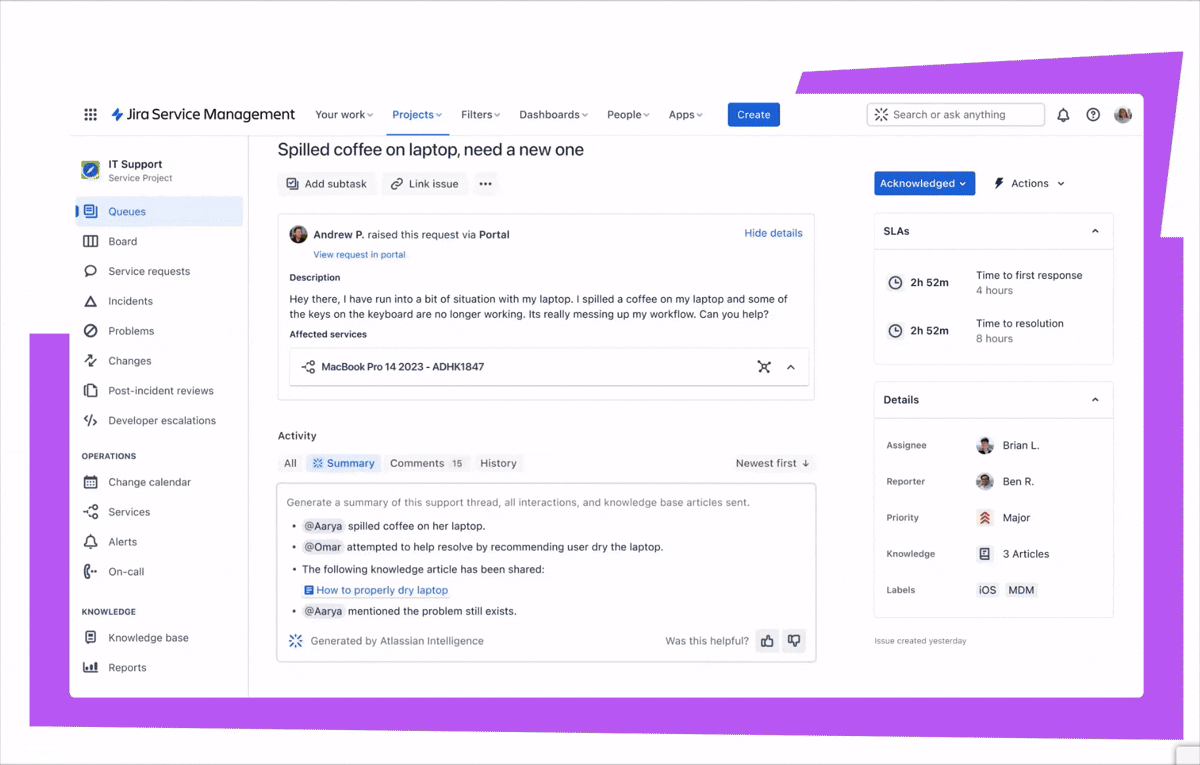Click the Change calendar icon
The width and height of the screenshot is (1200, 765).
coord(90,482)
